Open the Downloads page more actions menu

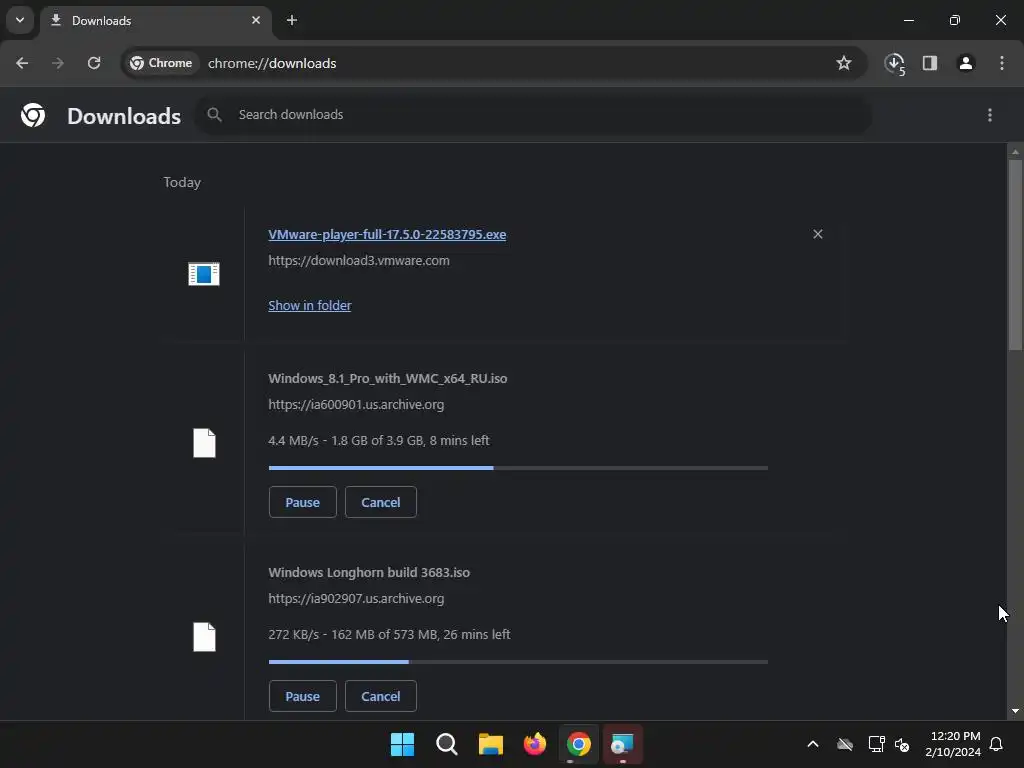(990, 115)
